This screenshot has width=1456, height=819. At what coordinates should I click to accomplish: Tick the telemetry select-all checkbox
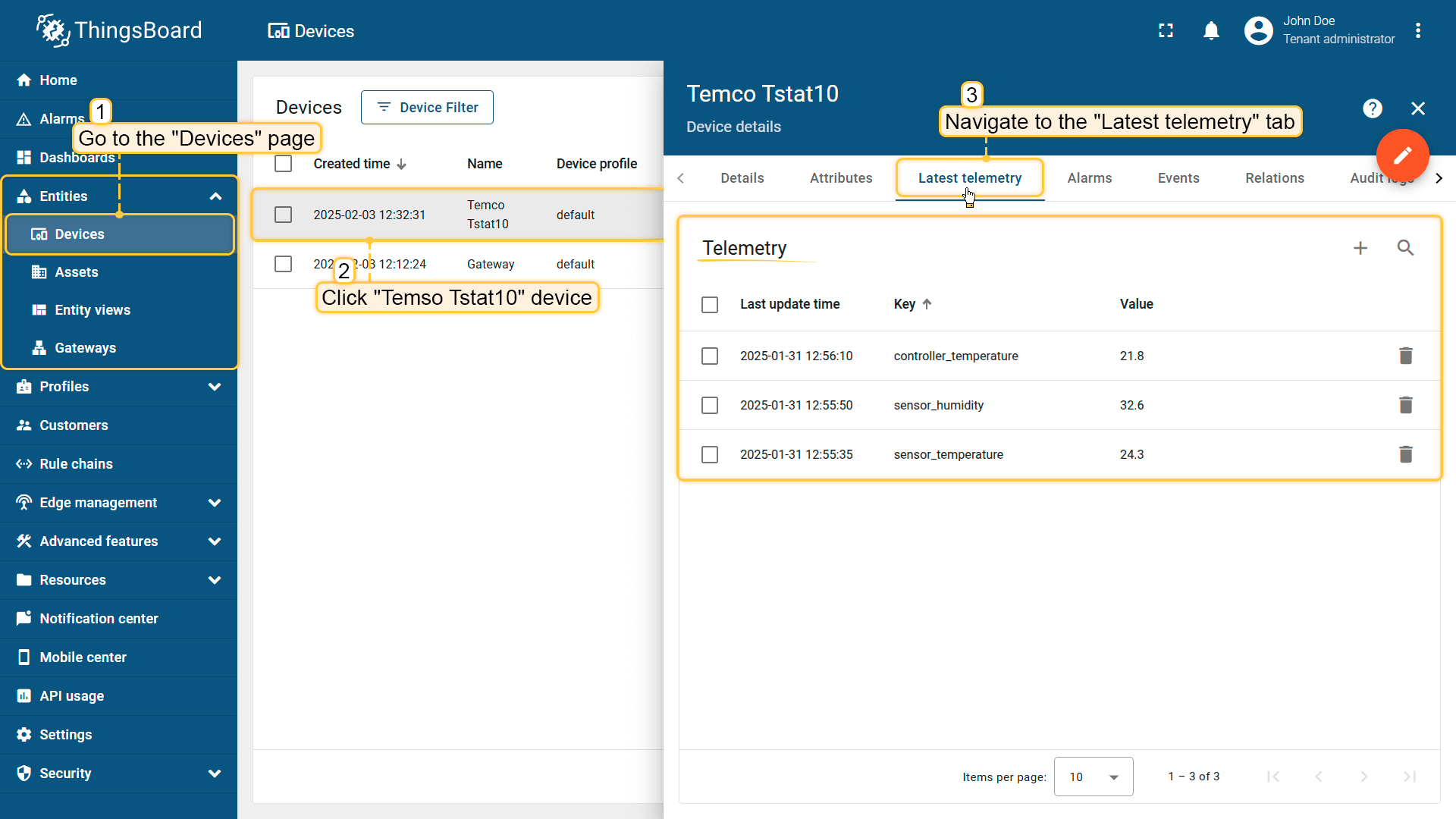point(710,304)
